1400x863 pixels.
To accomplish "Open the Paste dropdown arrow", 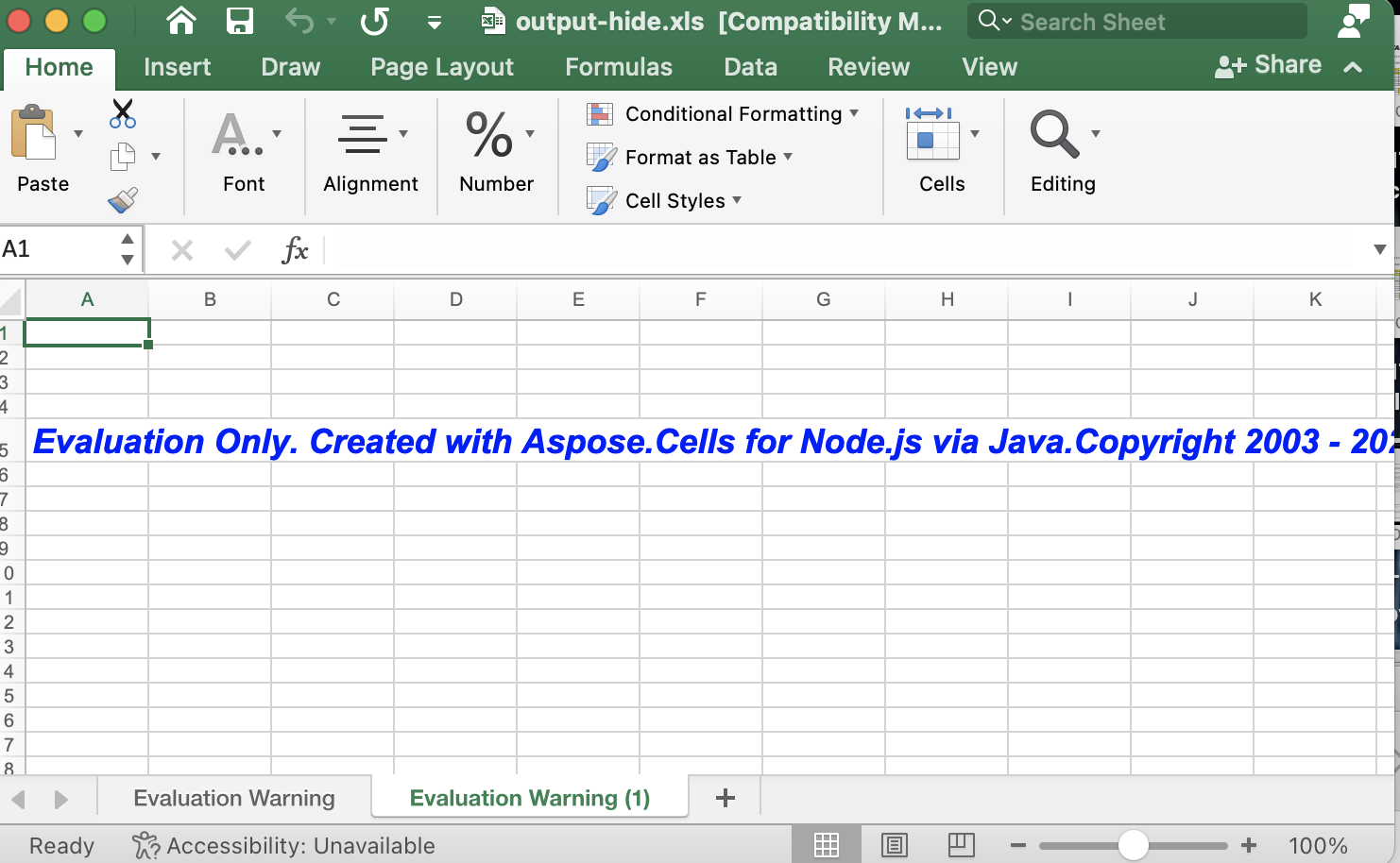I will [x=78, y=134].
